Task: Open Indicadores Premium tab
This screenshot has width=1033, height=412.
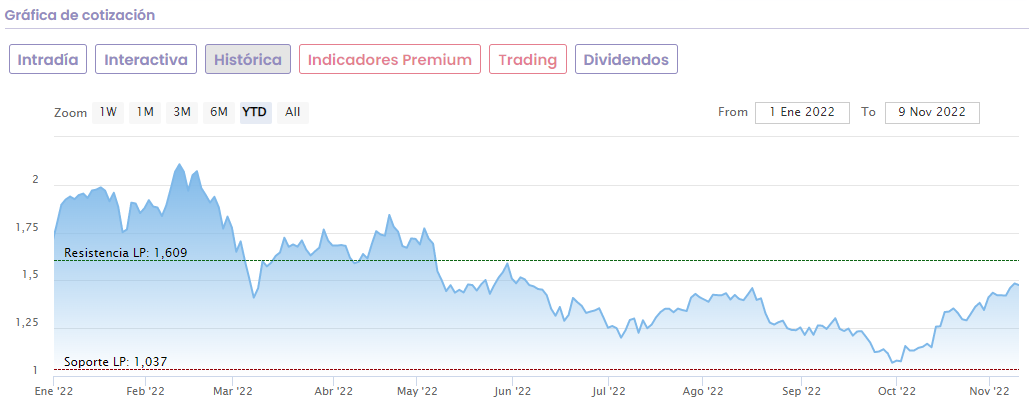Action: pyautogui.click(x=390, y=59)
